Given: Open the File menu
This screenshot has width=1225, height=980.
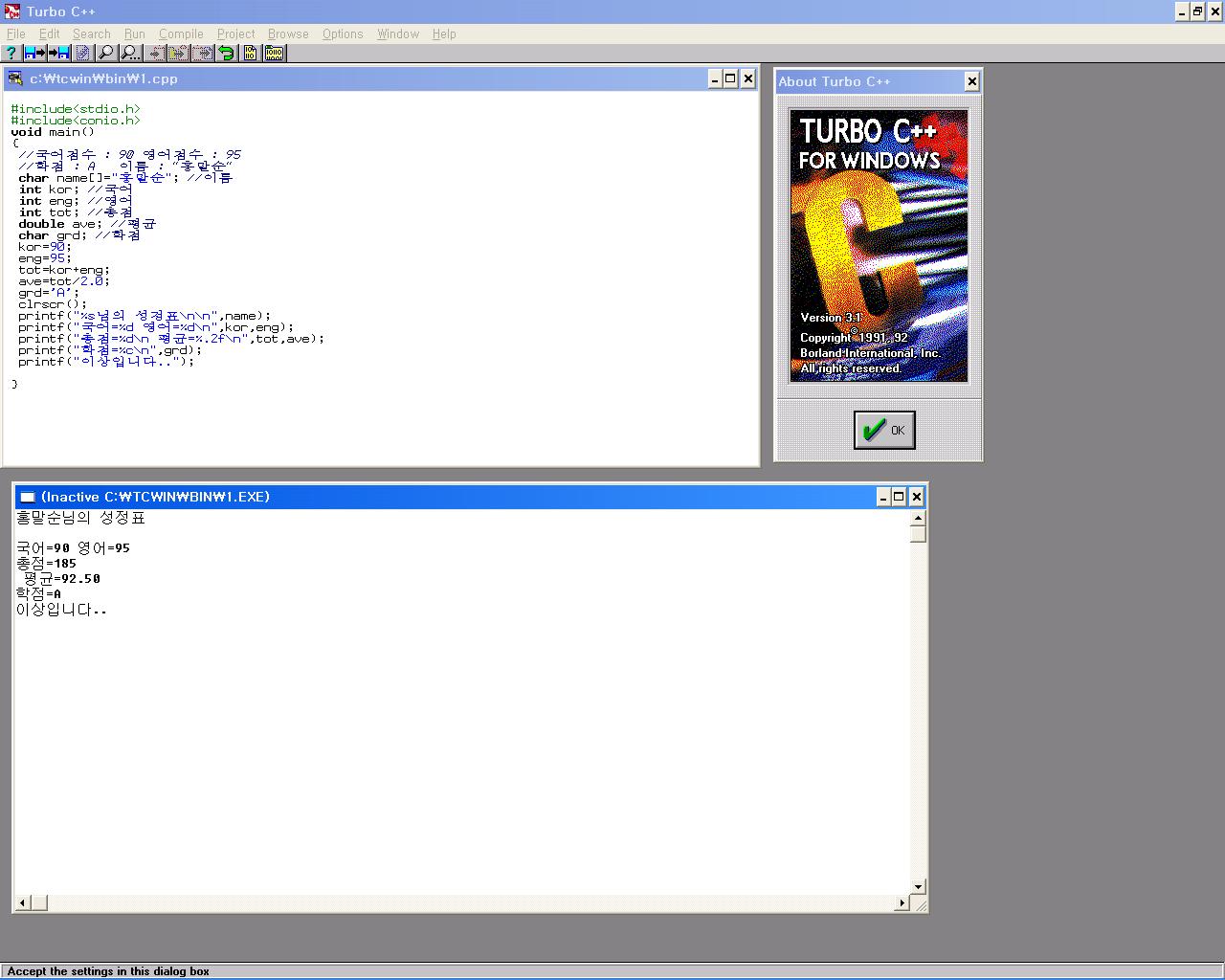Looking at the screenshot, I should (x=16, y=33).
